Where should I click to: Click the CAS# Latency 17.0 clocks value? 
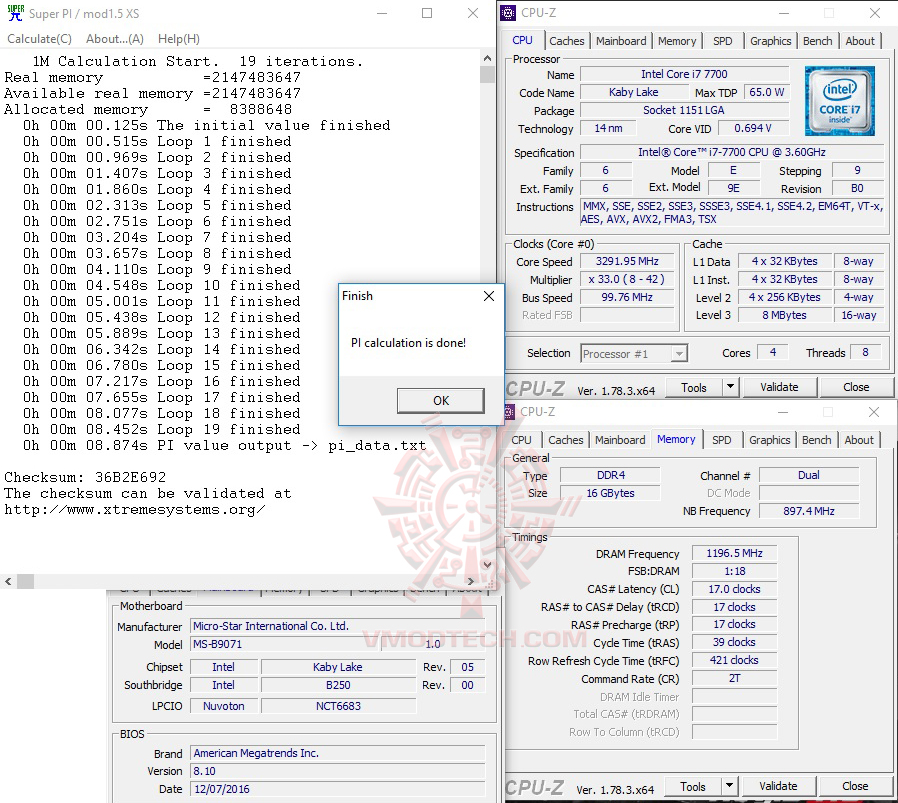click(x=734, y=589)
